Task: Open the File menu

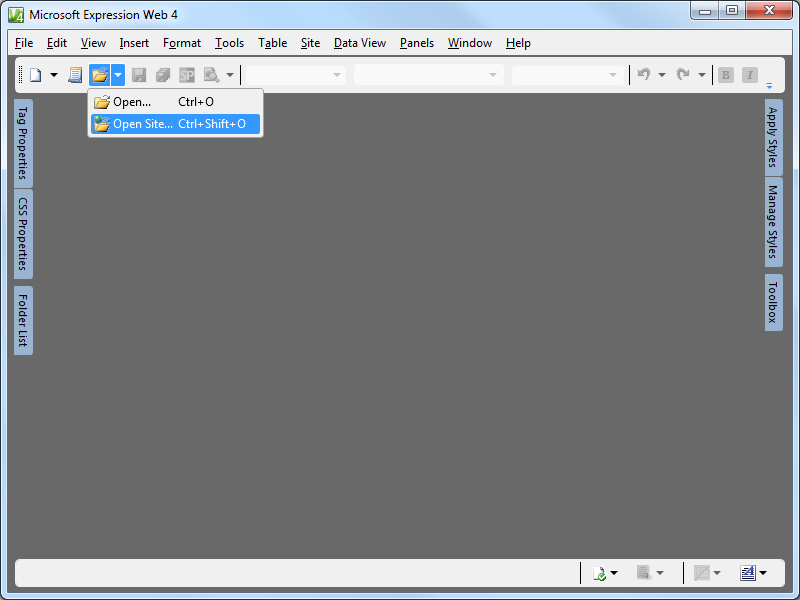Action: (x=24, y=43)
